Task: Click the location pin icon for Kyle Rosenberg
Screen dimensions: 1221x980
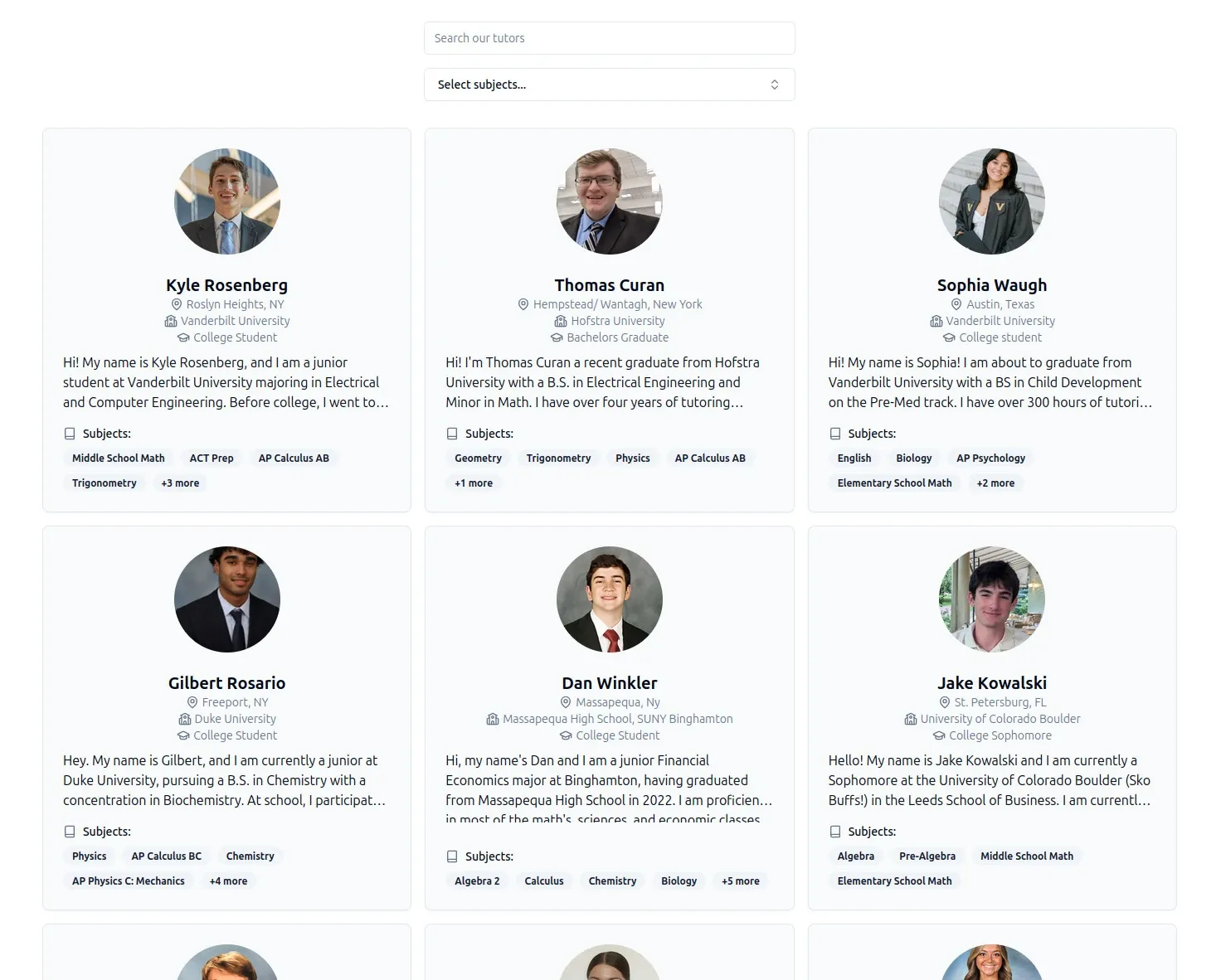Action: [176, 304]
